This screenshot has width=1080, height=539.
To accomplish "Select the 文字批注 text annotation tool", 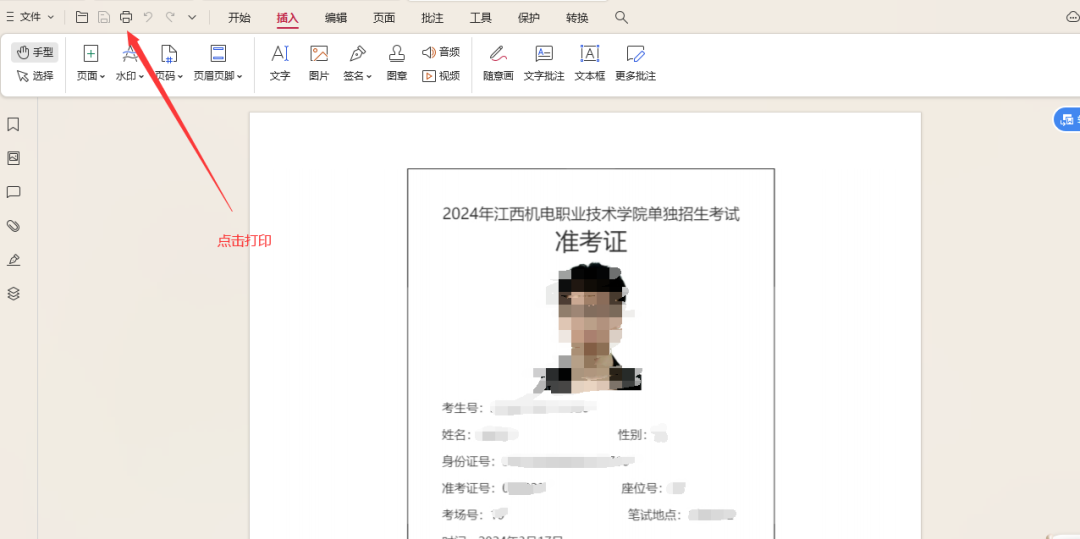I will (x=544, y=63).
